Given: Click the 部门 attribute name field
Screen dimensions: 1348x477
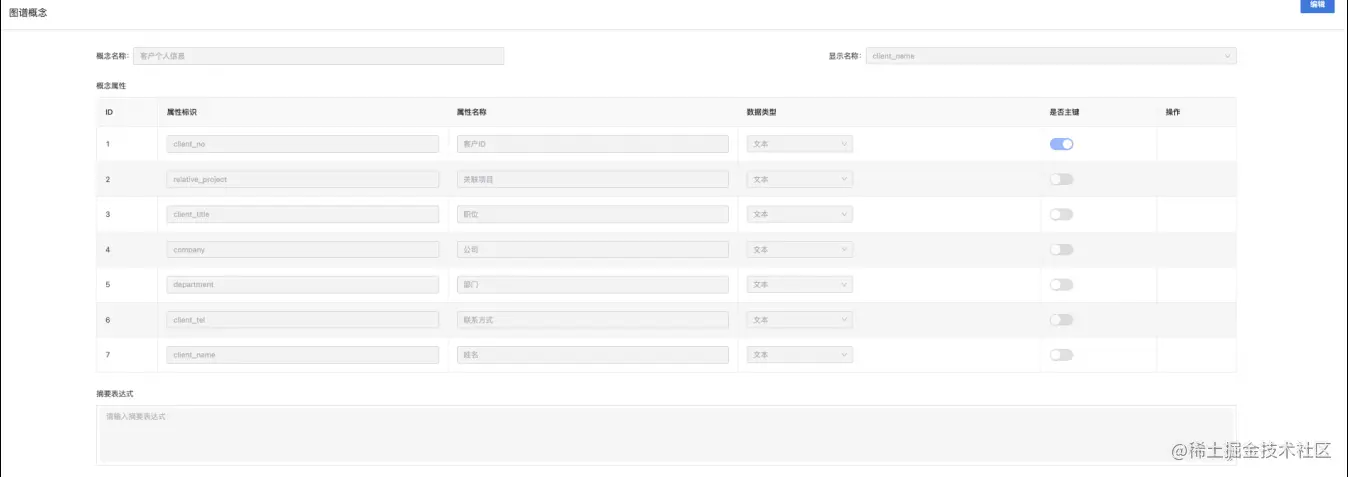Looking at the screenshot, I should (x=593, y=284).
